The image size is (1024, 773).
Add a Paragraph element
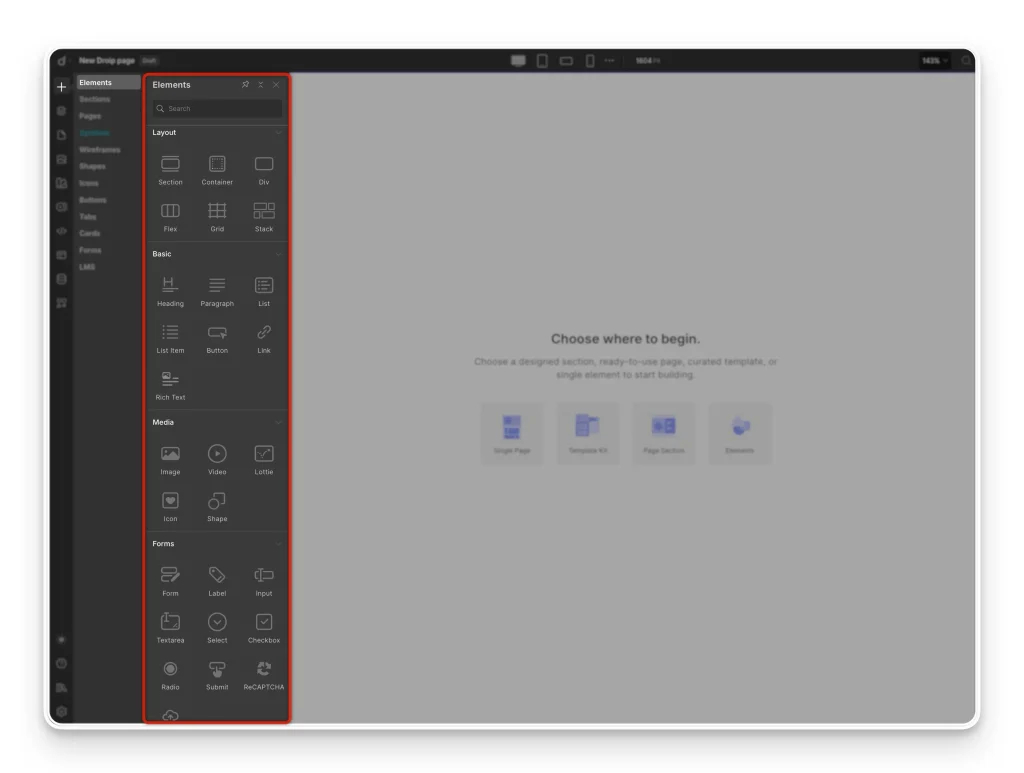click(x=217, y=292)
